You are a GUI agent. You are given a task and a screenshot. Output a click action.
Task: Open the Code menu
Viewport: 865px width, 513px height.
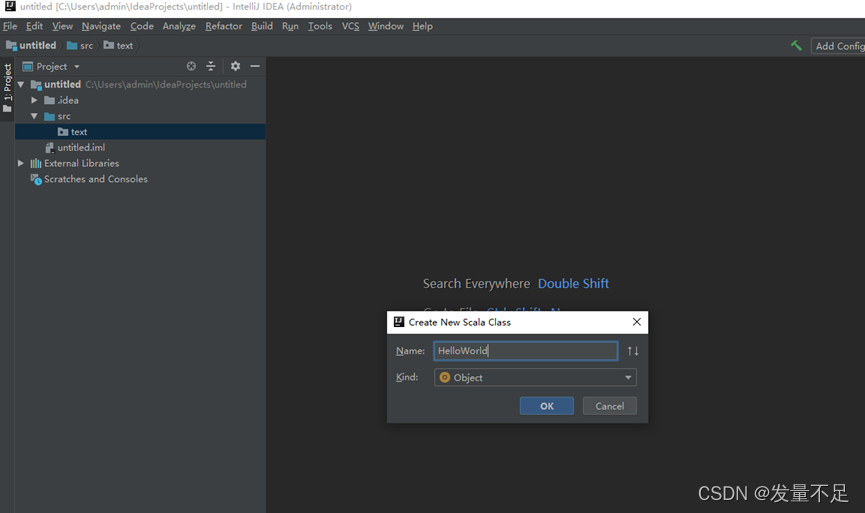[x=142, y=26]
